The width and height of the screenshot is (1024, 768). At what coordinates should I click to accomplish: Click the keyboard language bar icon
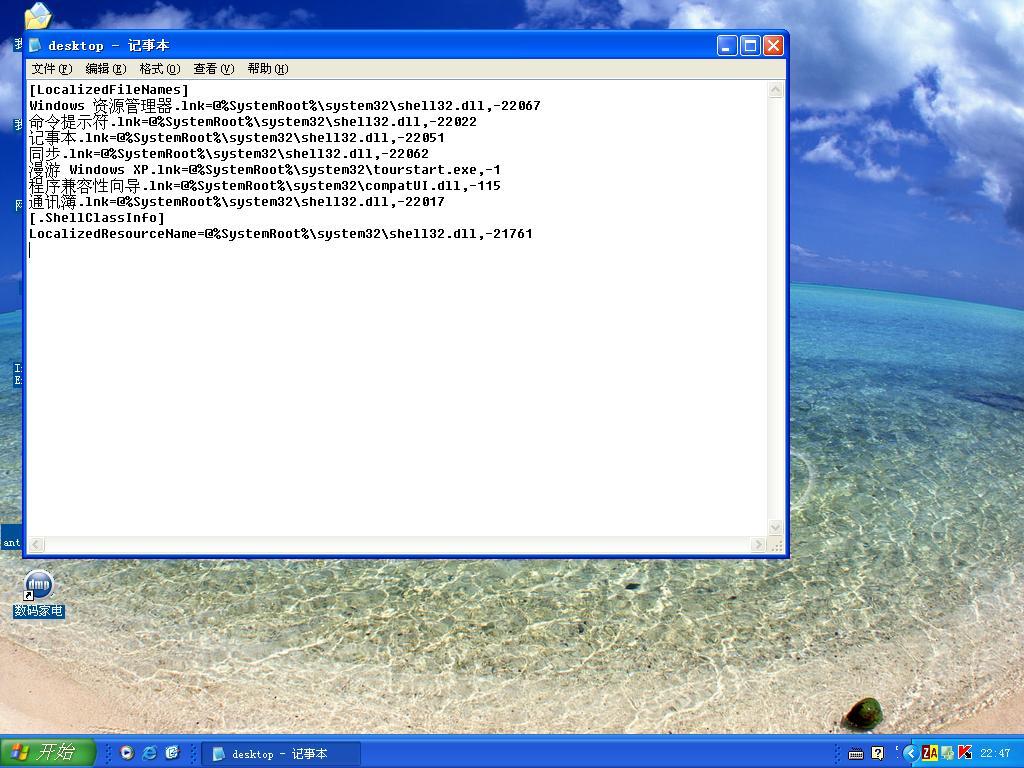click(x=856, y=754)
